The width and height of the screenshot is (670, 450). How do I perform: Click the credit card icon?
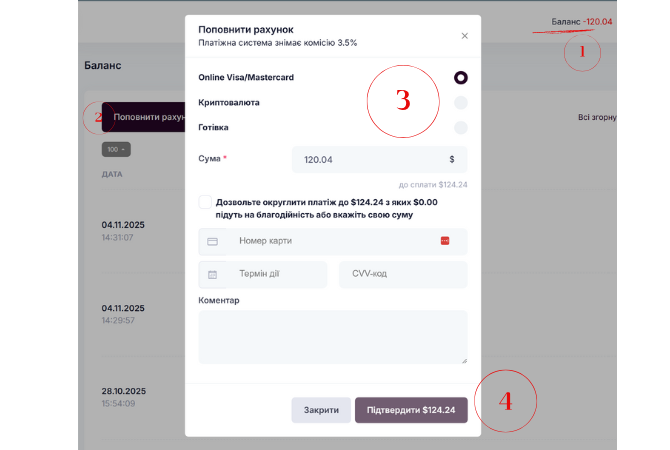pos(213,241)
